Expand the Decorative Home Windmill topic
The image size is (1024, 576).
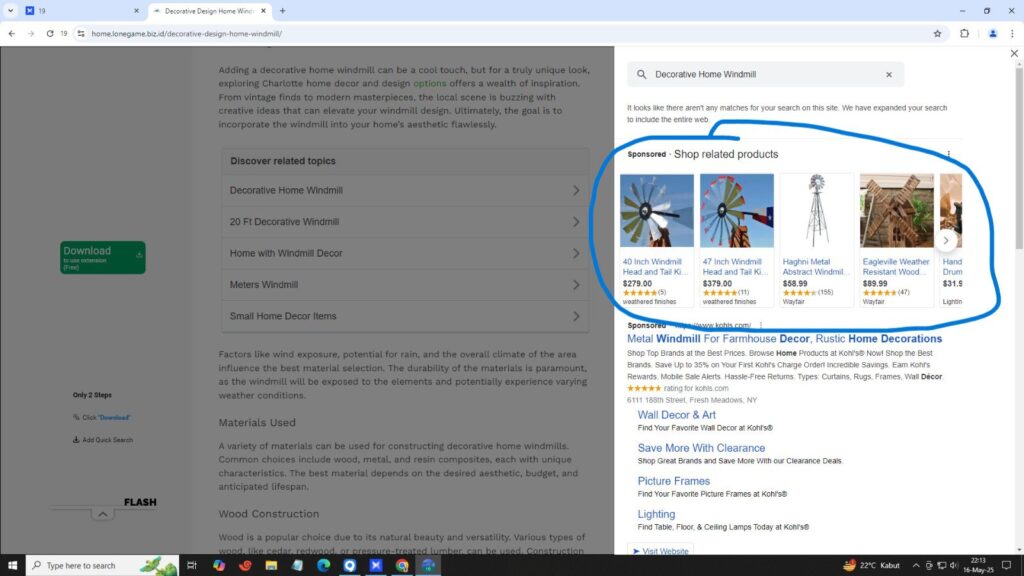405,190
